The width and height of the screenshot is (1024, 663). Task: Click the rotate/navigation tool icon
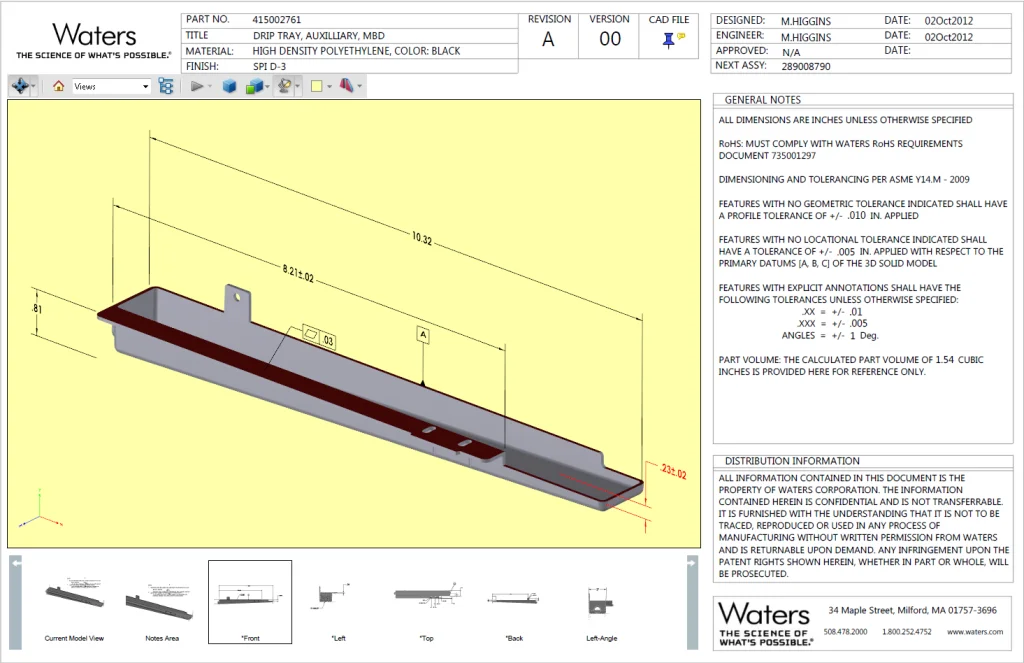pyautogui.click(x=19, y=87)
